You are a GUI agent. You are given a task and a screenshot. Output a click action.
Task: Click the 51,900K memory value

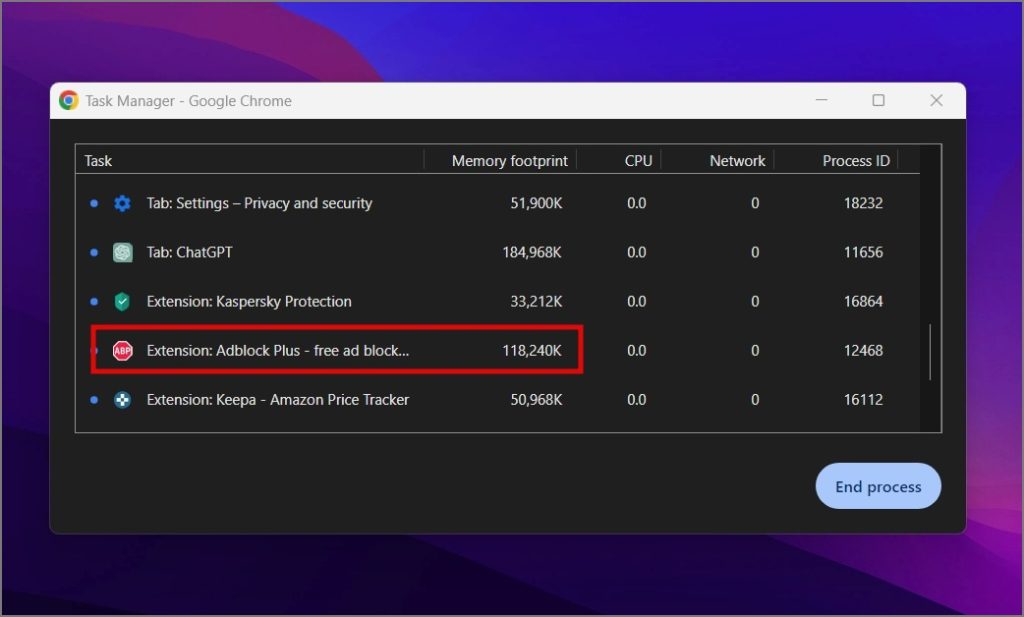tap(536, 203)
